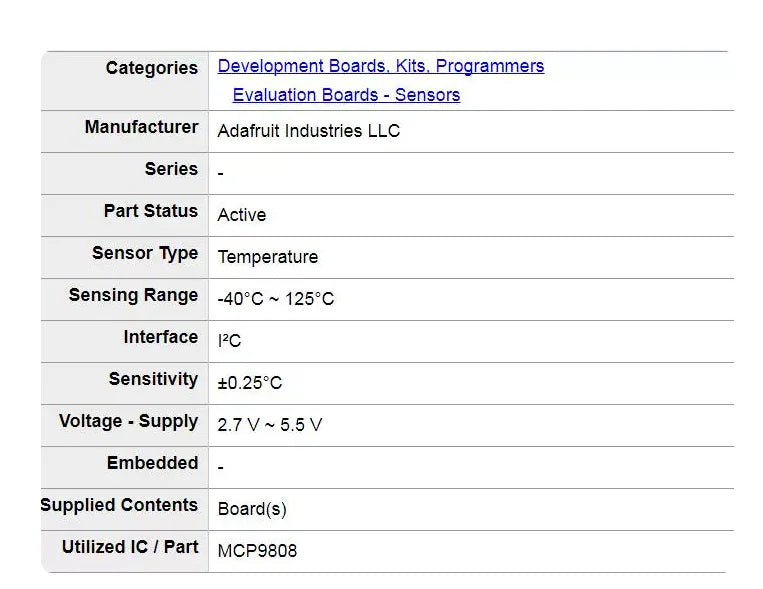Select the Part Status label
This screenshot has width=763, height=589.
point(151,211)
